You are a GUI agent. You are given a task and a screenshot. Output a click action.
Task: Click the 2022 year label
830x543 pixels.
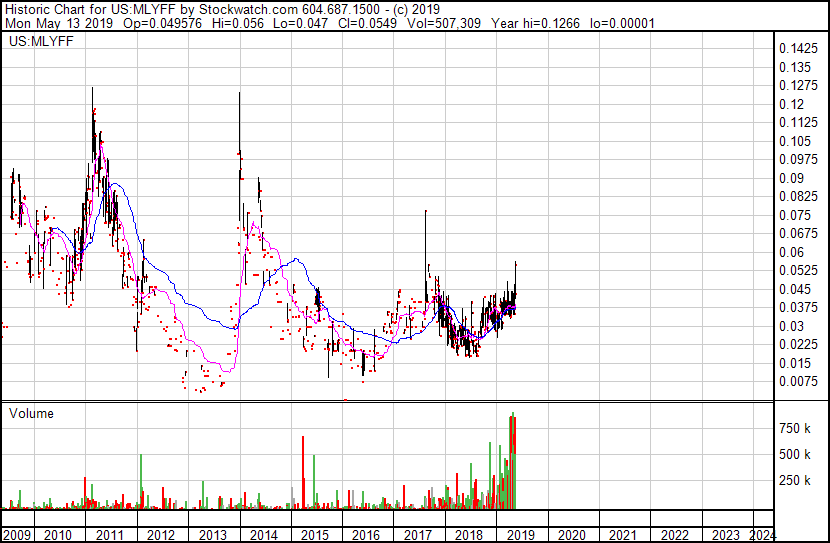pyautogui.click(x=675, y=535)
